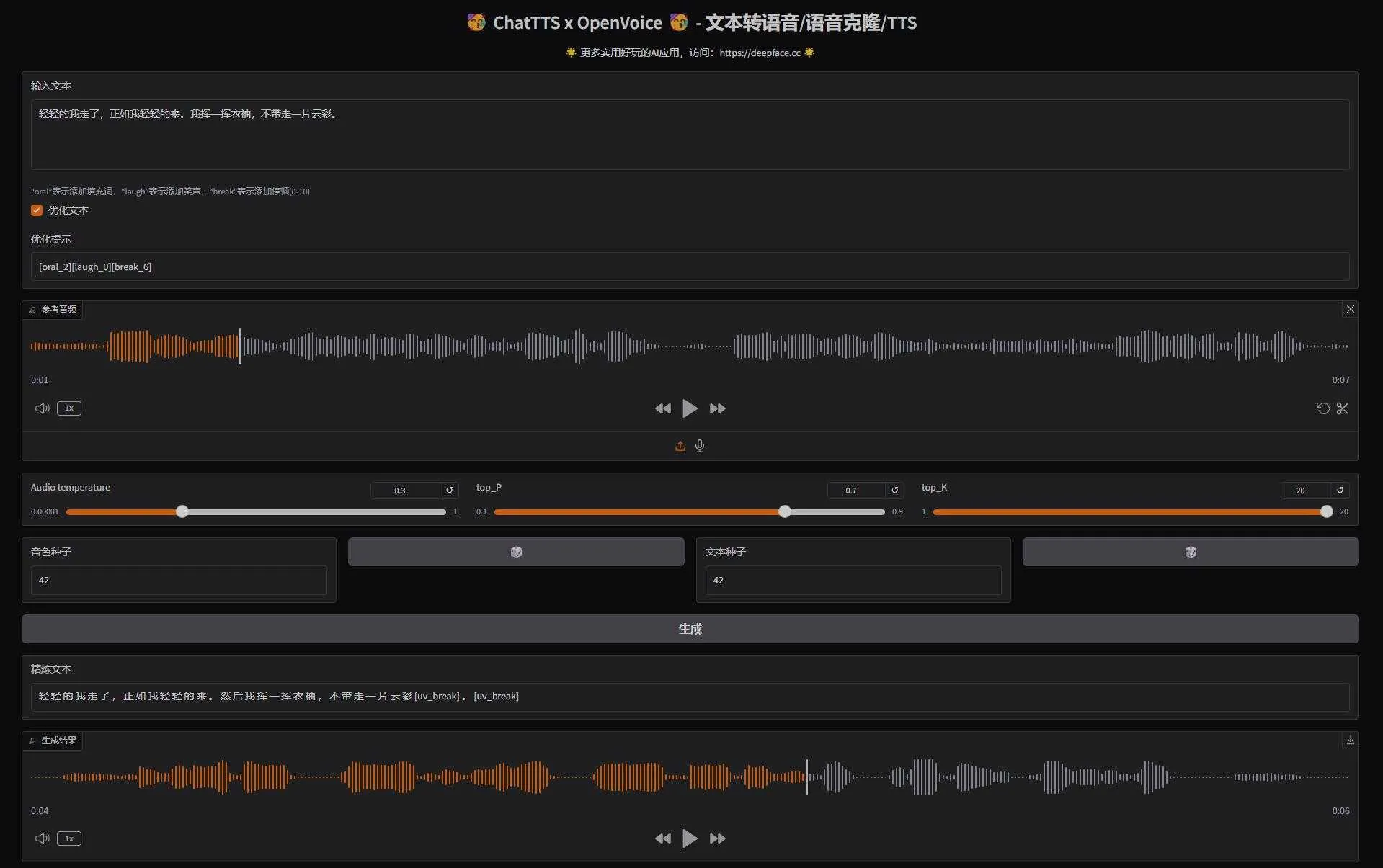Viewport: 1383px width, 868px height.
Task: Randomize the 文本种子 with dice button
Action: coord(1191,552)
